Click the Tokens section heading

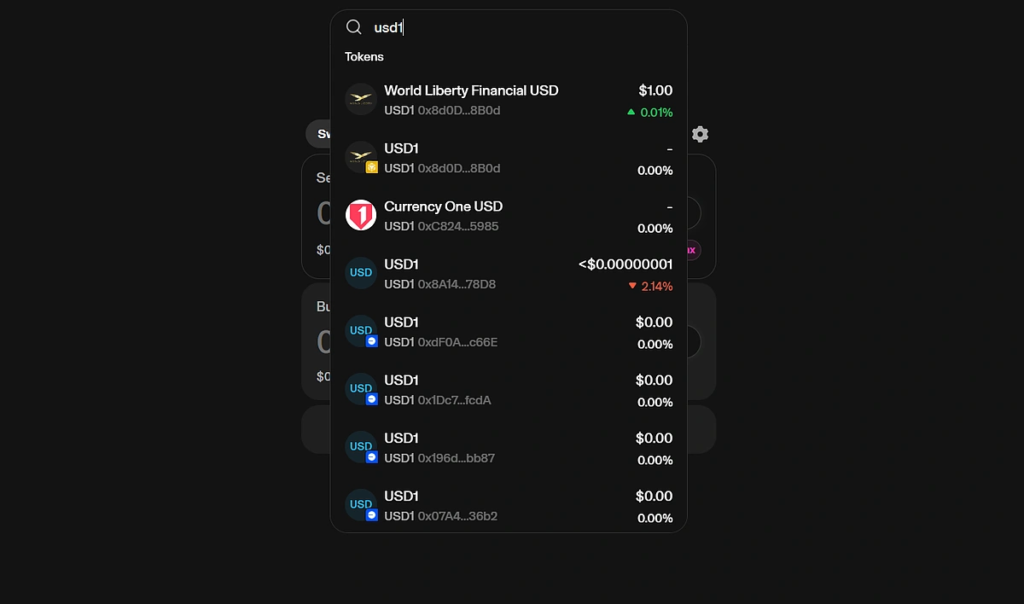[x=364, y=57]
